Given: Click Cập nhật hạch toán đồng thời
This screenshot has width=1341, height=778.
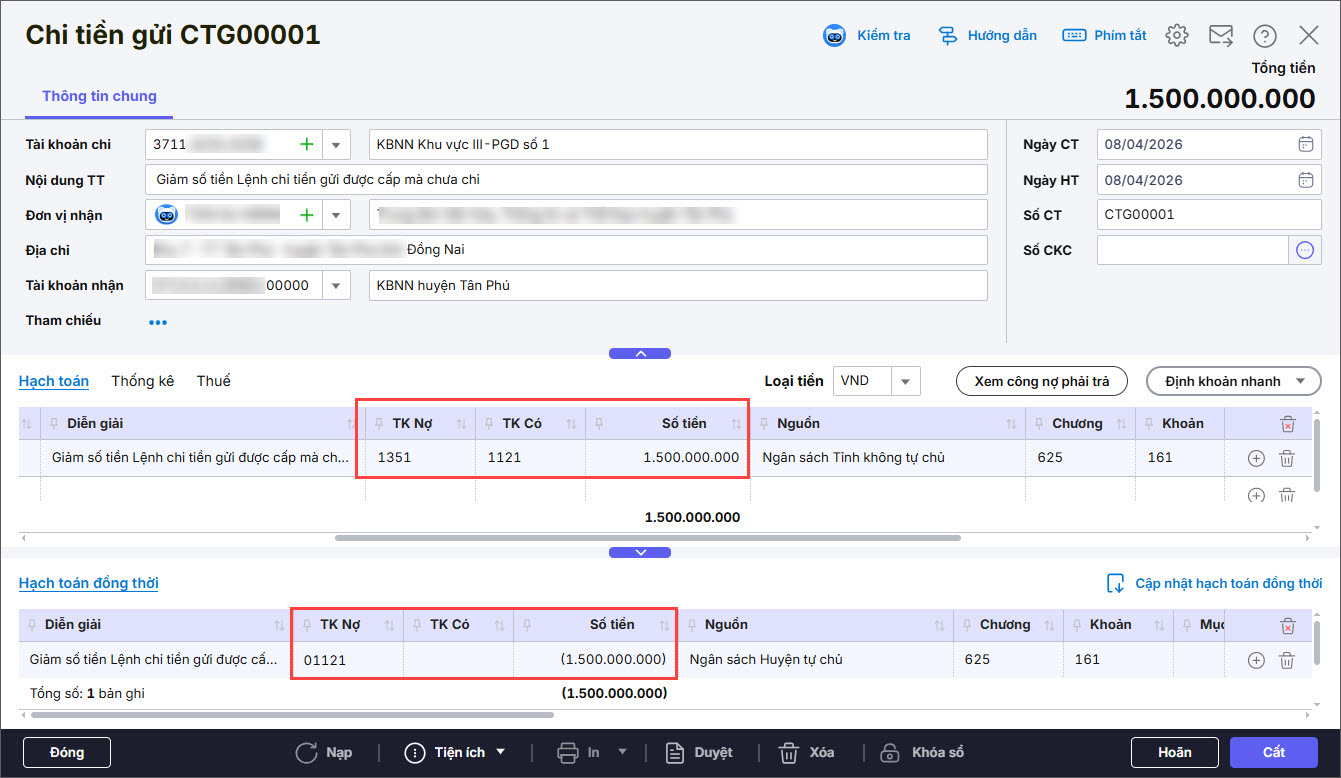Looking at the screenshot, I should pyautogui.click(x=1215, y=583).
